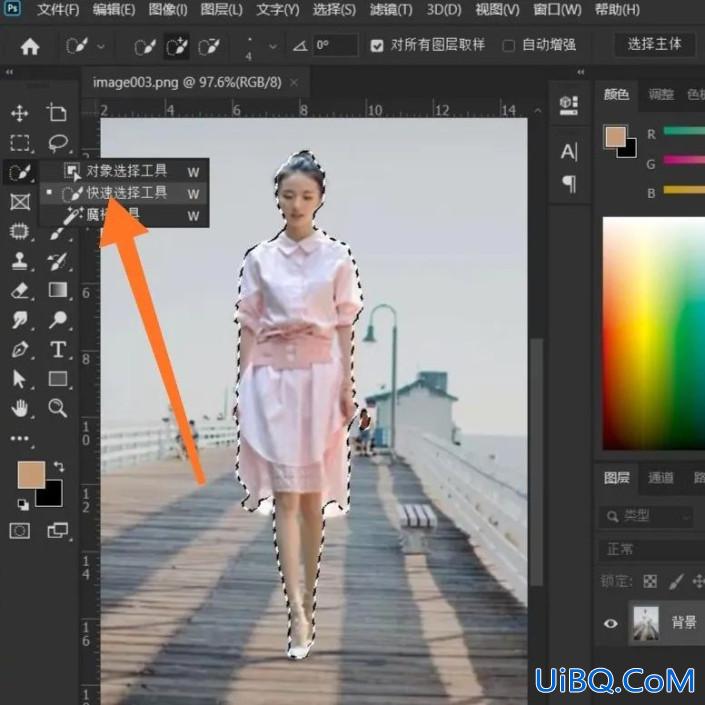Open layer blend mode 正常 dropdown
Screen dimensions: 705x705
pyautogui.click(x=651, y=549)
